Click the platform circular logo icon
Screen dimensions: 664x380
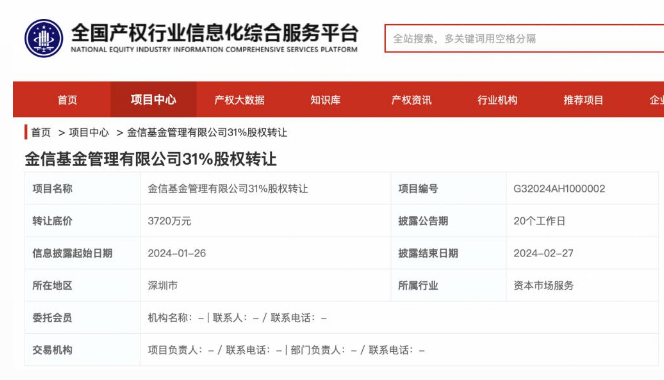click(44, 38)
